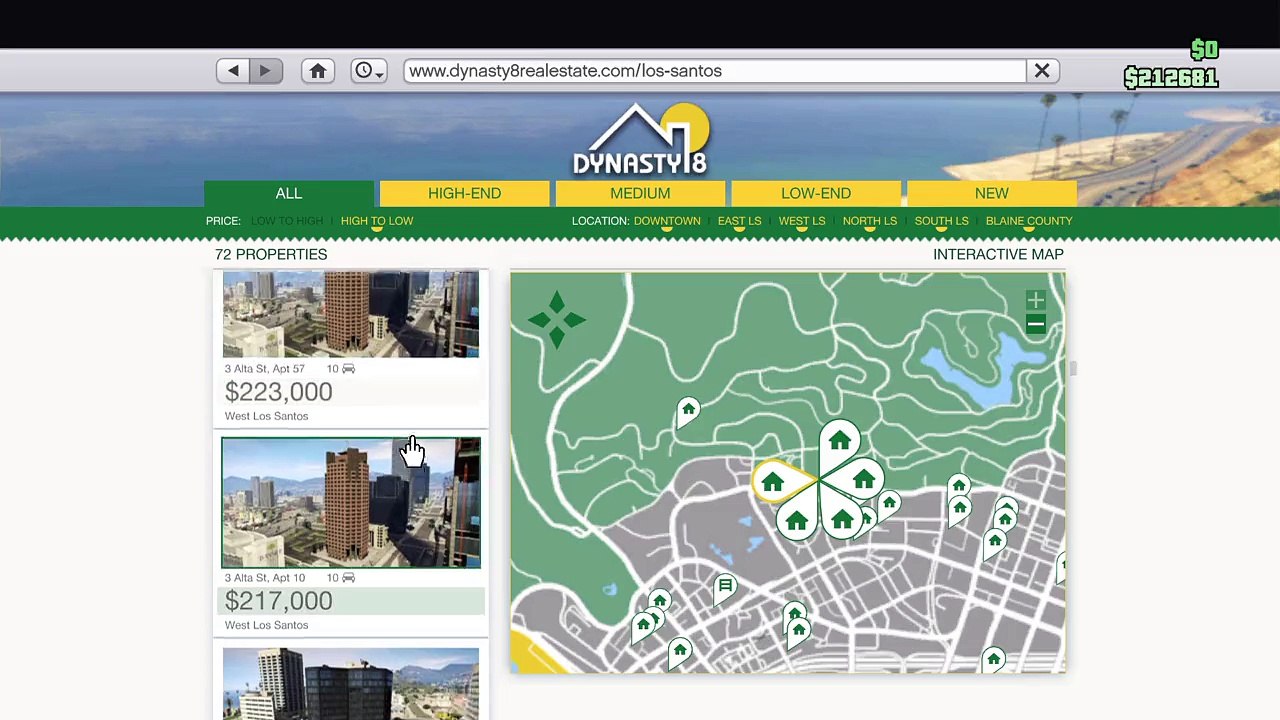Click the dynasty8realestate.com address bar
Screen dimensions: 1280x720
click(x=715, y=71)
